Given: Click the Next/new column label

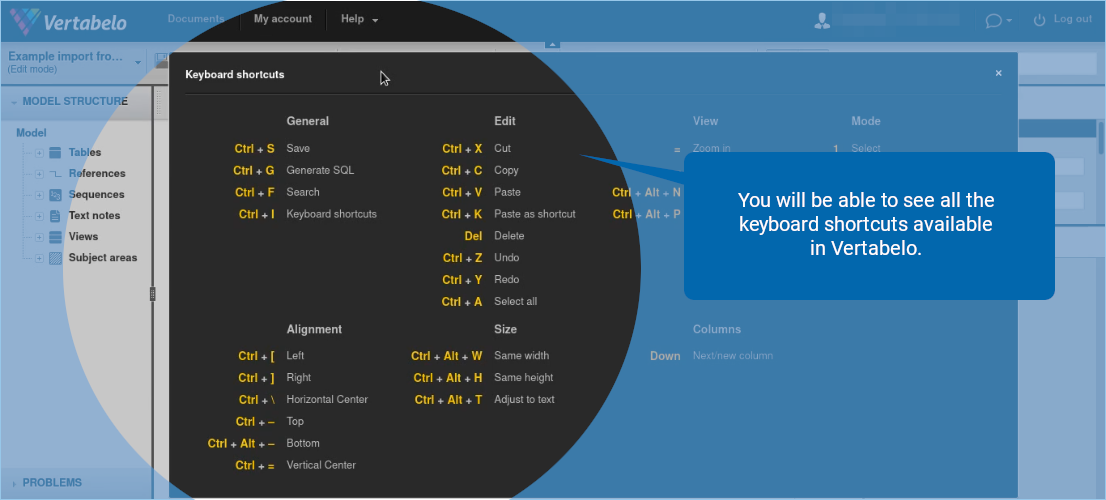Looking at the screenshot, I should point(733,356).
